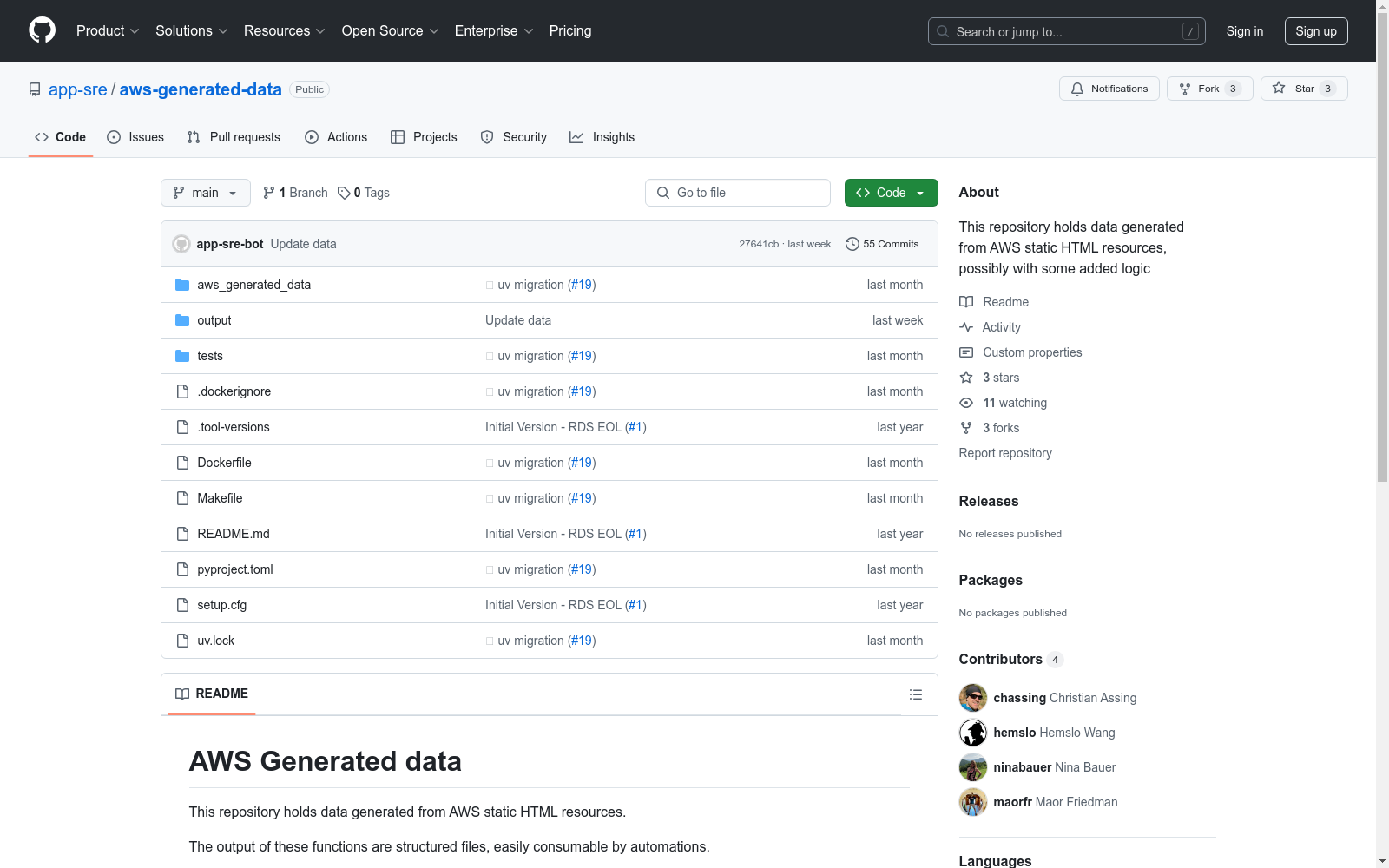Image resolution: width=1389 pixels, height=868 pixels.
Task: Open the .tool-versions file
Action: [x=234, y=427]
